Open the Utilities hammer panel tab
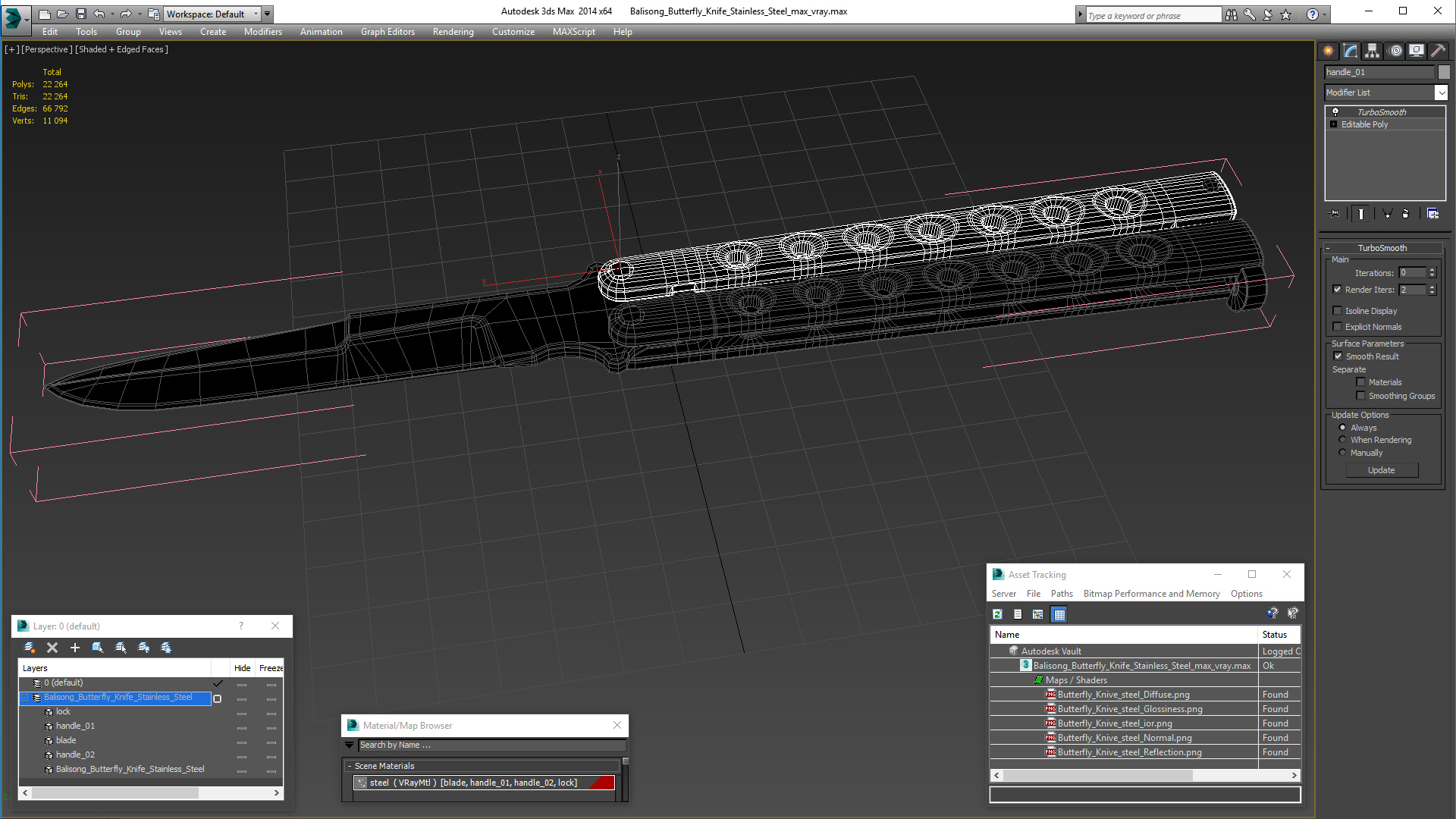 pyautogui.click(x=1438, y=51)
